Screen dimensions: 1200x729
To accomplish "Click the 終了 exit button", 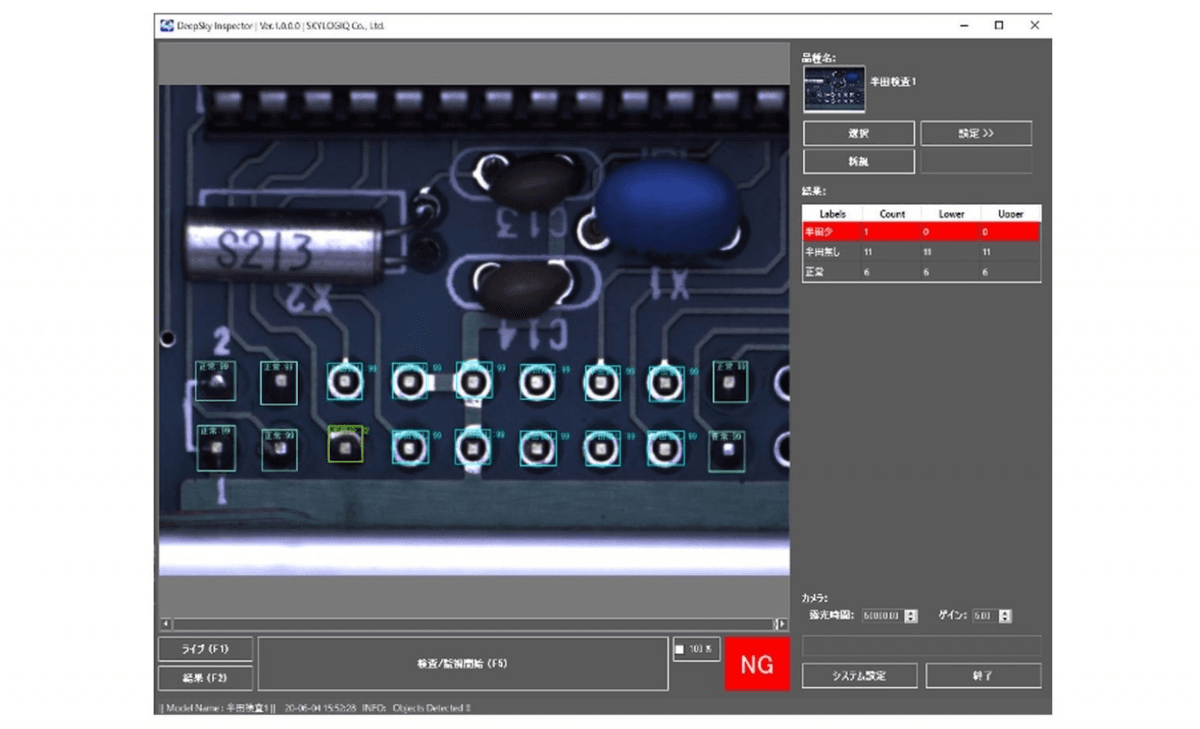I will [x=983, y=675].
